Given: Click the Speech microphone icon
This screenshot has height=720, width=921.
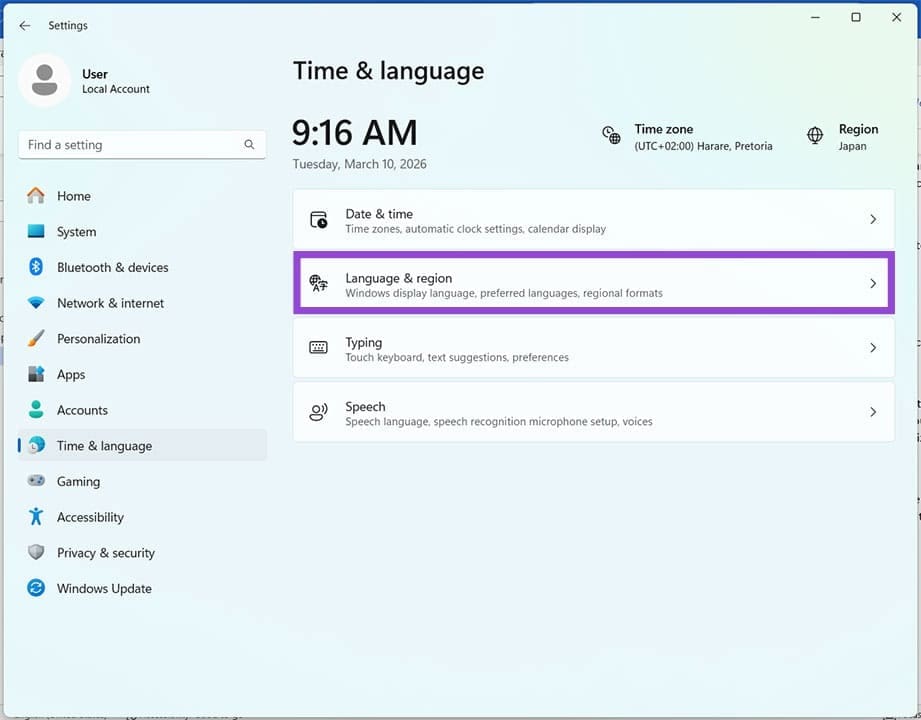Looking at the screenshot, I should click(318, 412).
